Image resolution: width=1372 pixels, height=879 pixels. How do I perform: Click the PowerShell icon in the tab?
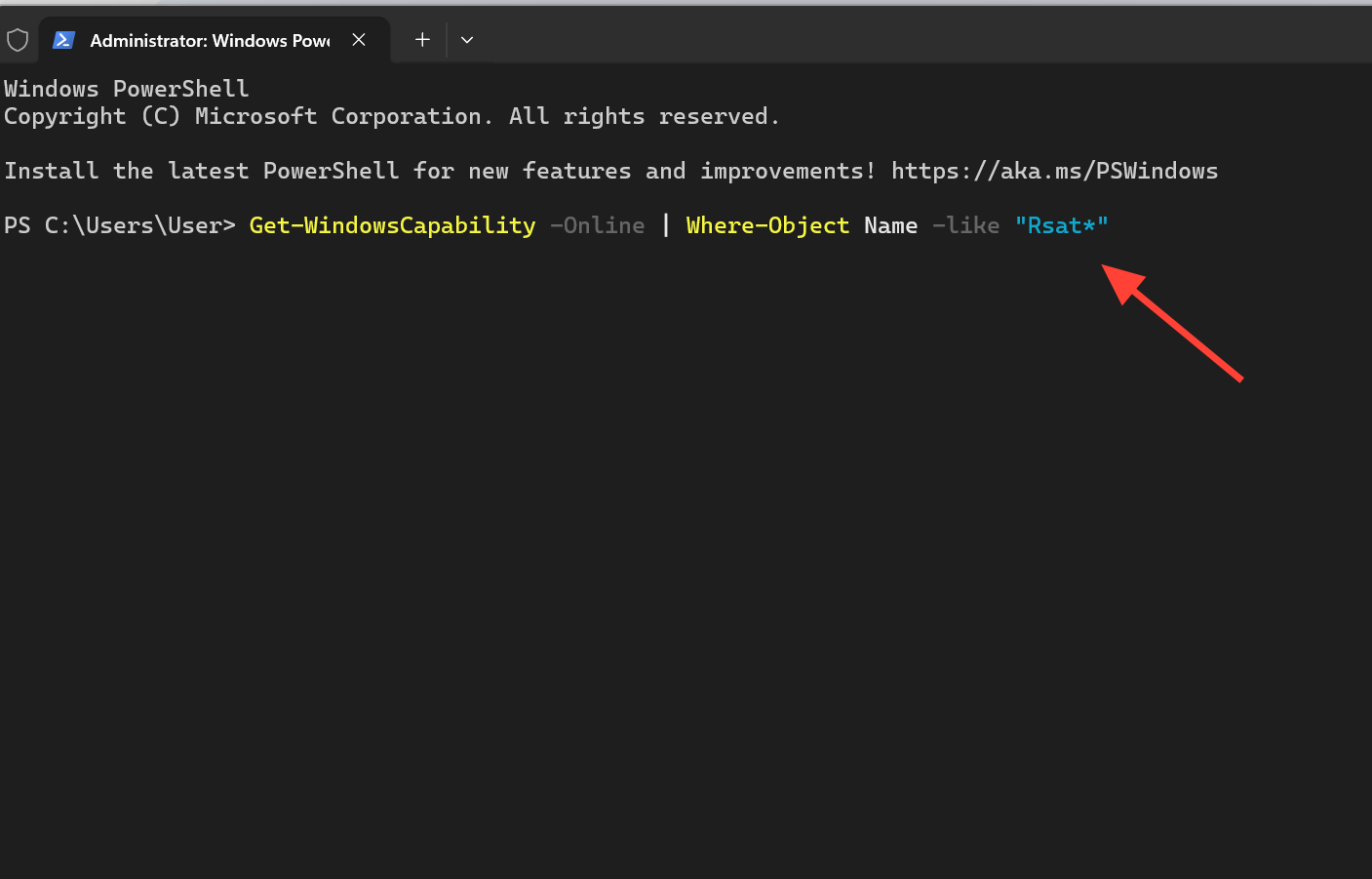point(64,40)
